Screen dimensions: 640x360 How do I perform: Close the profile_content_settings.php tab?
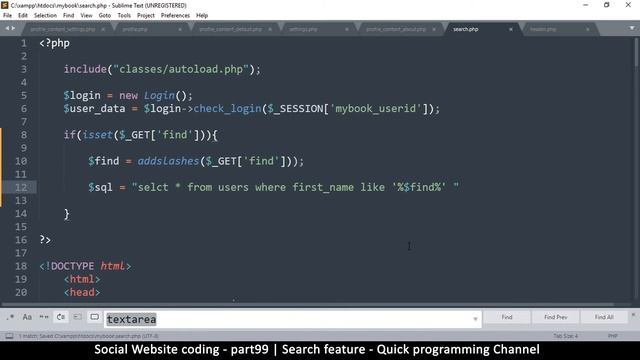tap(103, 29)
